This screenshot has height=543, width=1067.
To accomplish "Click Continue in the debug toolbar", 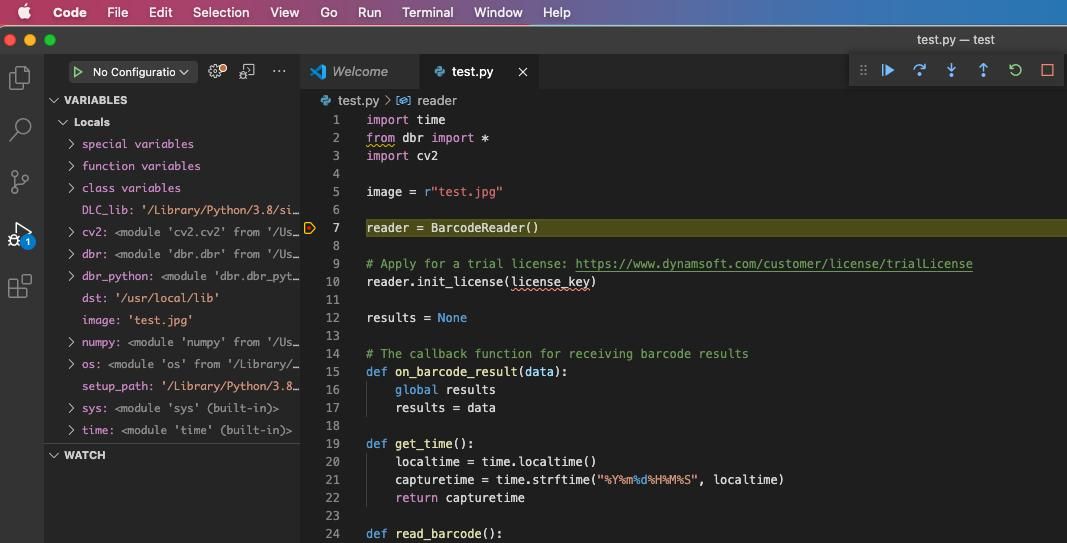I will click(x=888, y=70).
